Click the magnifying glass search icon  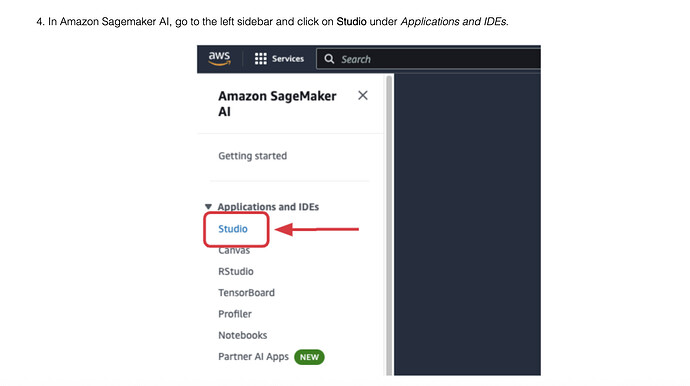click(329, 59)
